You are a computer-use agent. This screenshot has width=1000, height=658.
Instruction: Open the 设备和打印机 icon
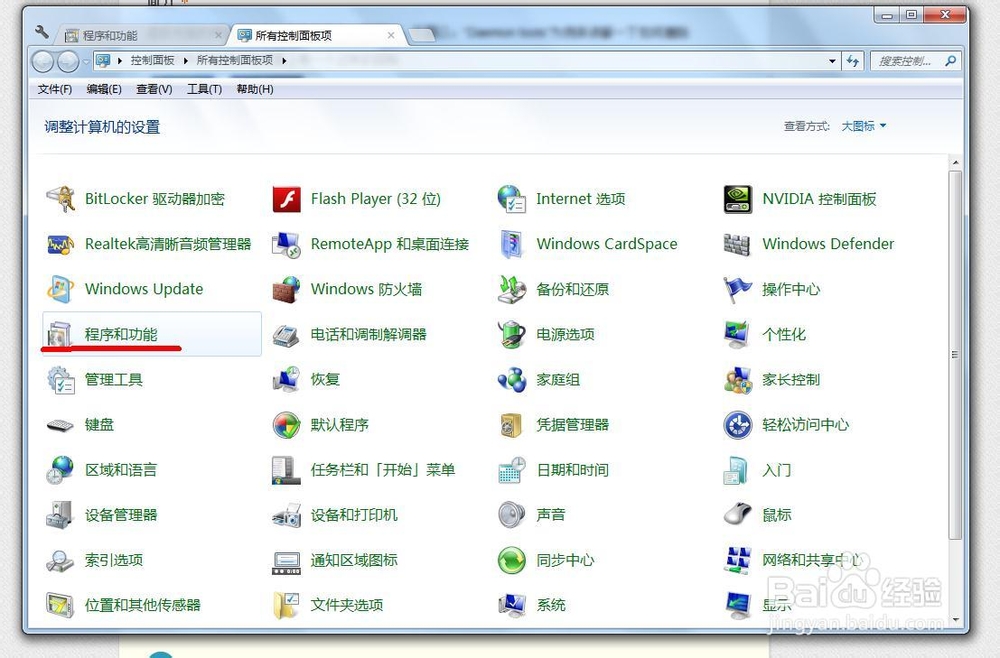286,515
